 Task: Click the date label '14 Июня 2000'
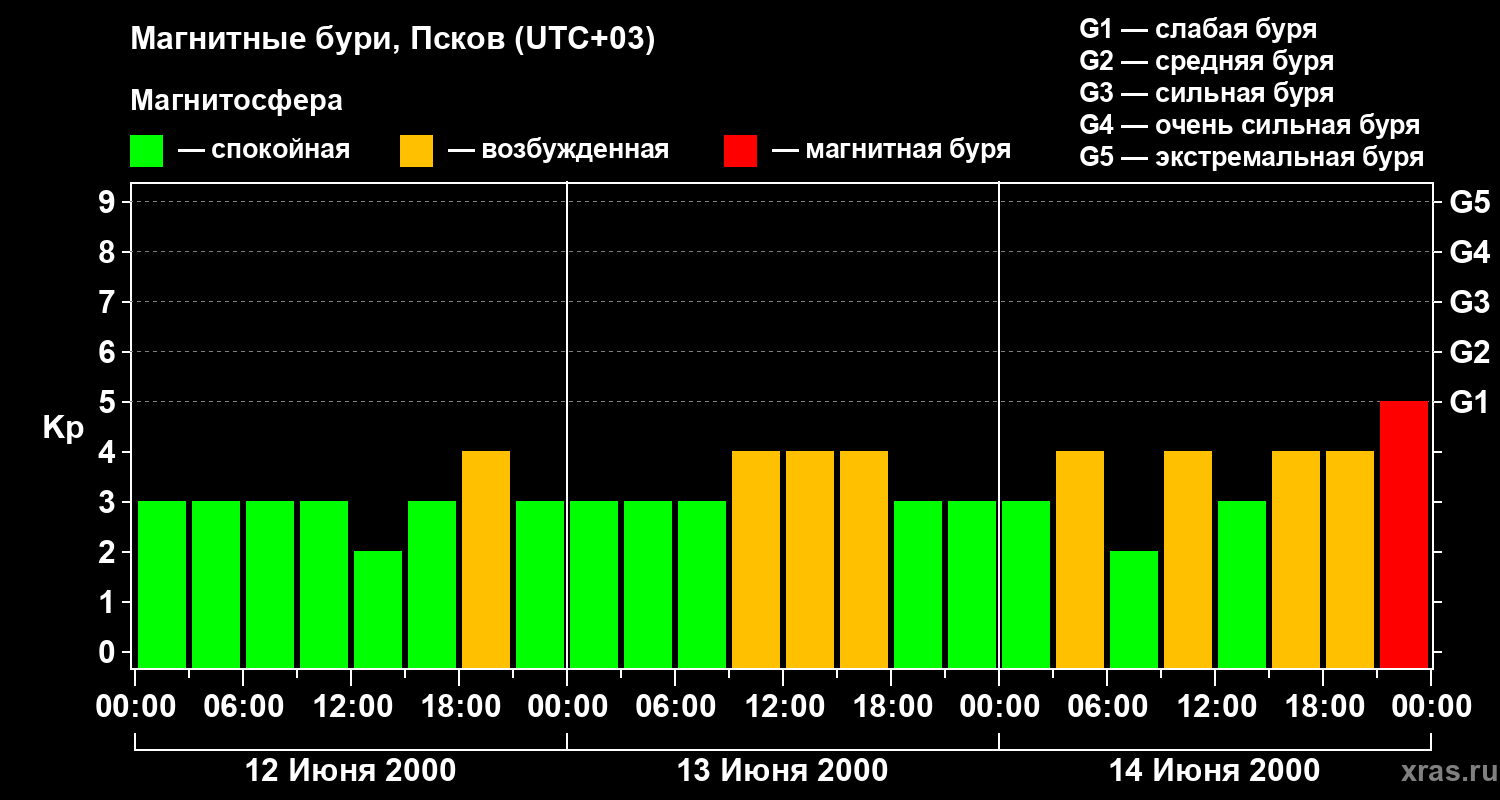point(1214,771)
